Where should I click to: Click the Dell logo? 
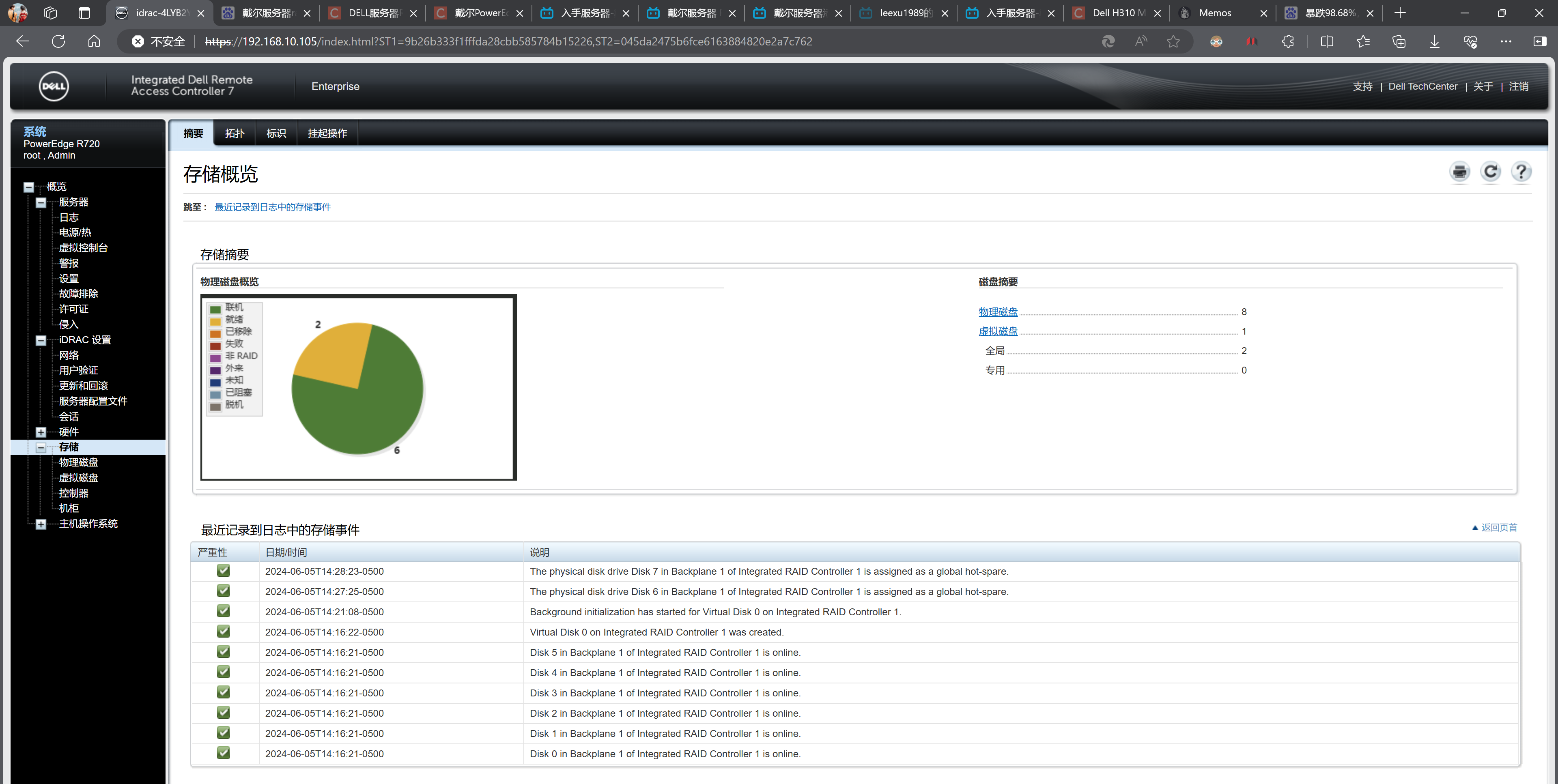54,86
